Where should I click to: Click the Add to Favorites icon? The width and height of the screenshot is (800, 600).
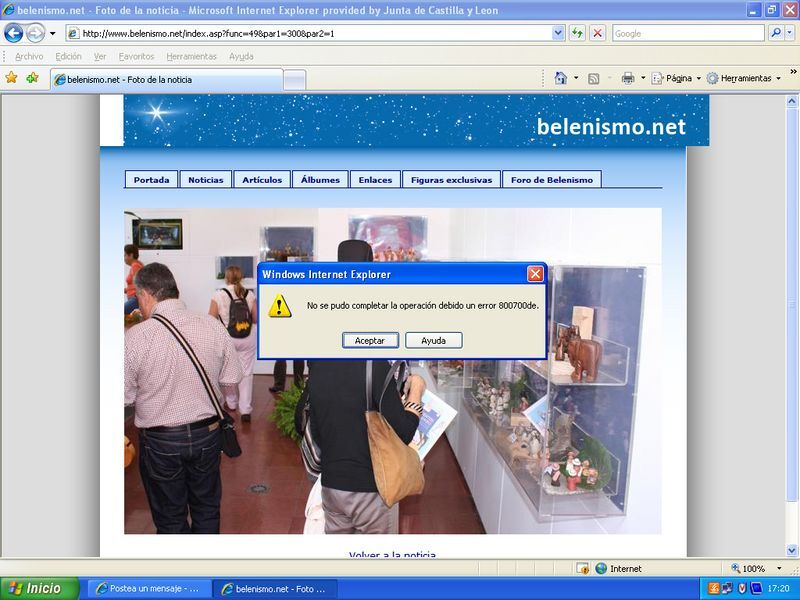click(33, 78)
